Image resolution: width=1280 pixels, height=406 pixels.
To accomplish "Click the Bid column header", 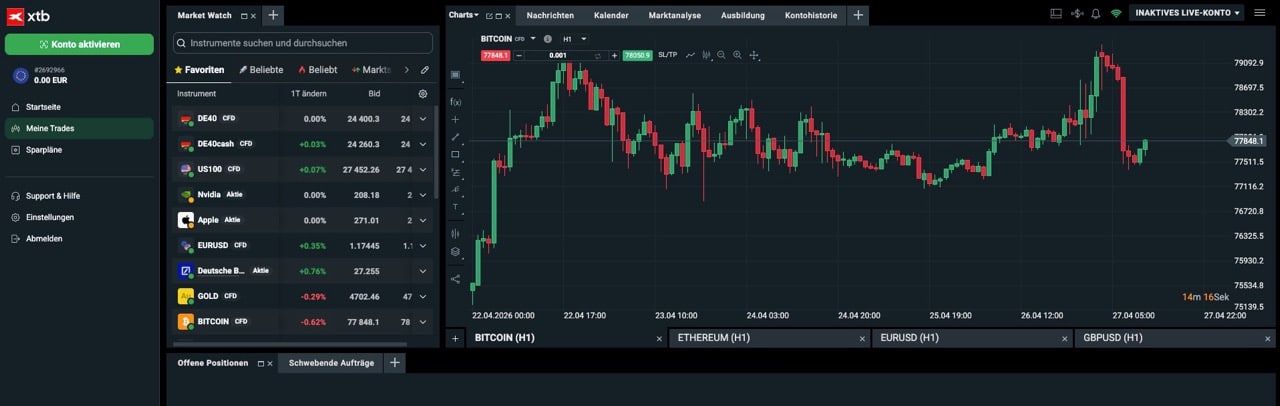I will pos(374,93).
